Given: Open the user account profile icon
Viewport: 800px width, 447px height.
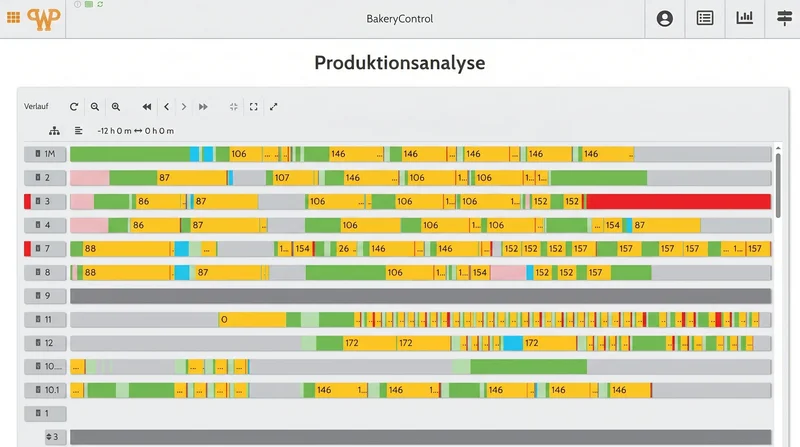Looking at the screenshot, I should pos(664,19).
